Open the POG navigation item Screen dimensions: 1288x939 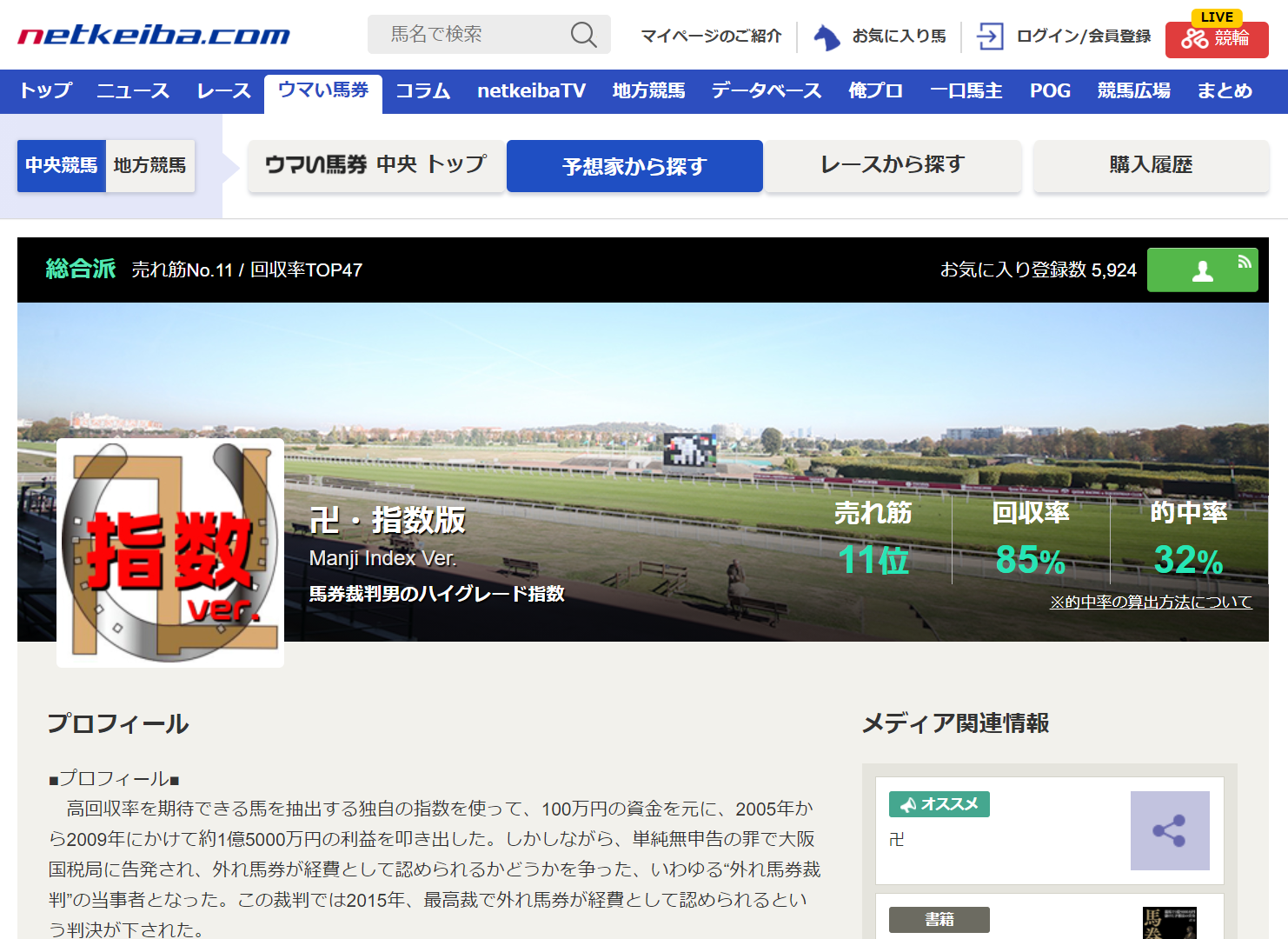pyautogui.click(x=1050, y=90)
